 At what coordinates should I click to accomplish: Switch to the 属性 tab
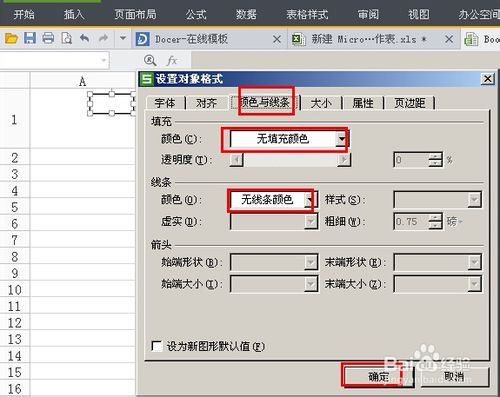click(x=363, y=103)
